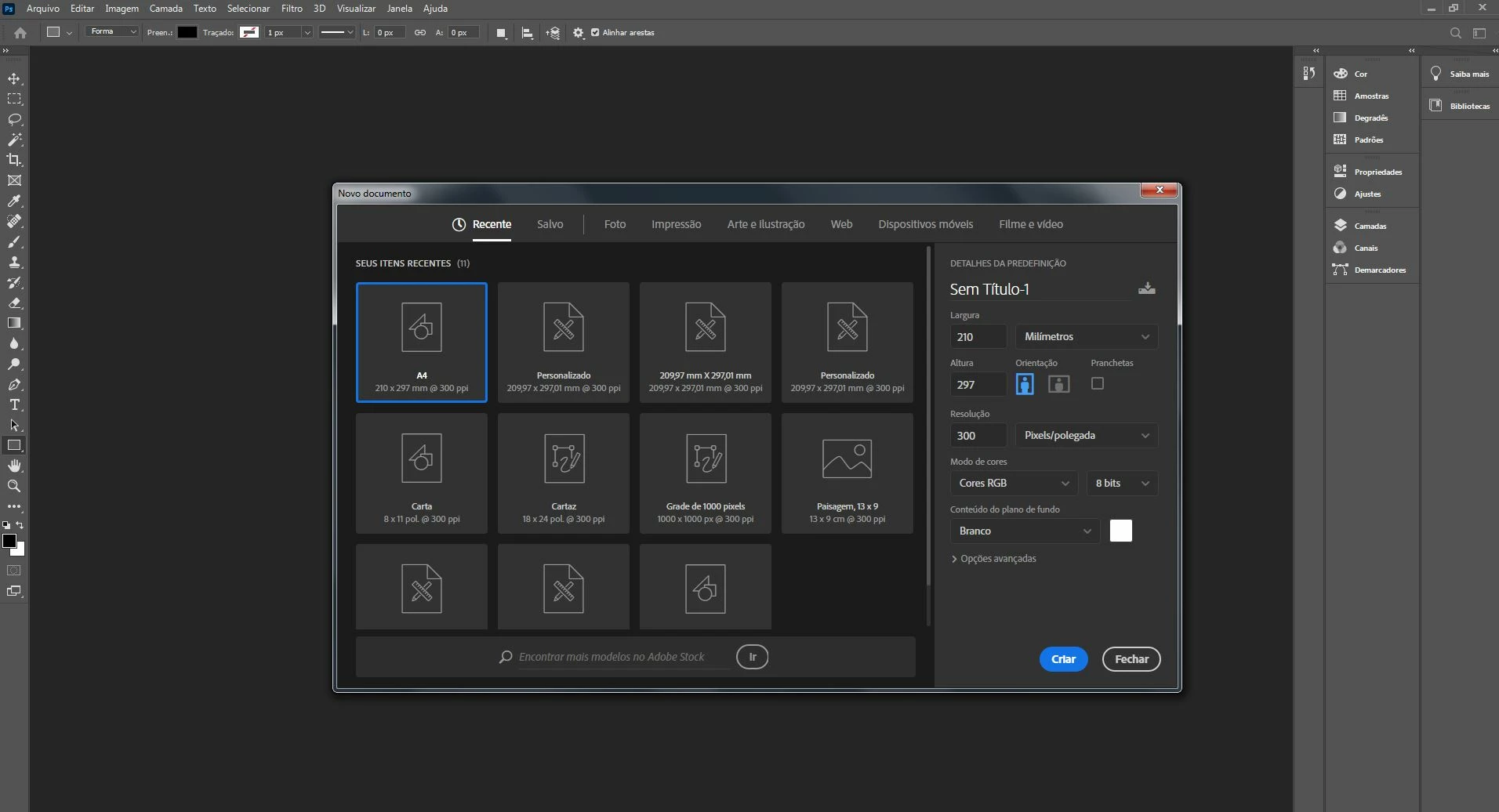Screen dimensions: 1499x812
Task: Select the Eraser tool
Action: [14, 303]
